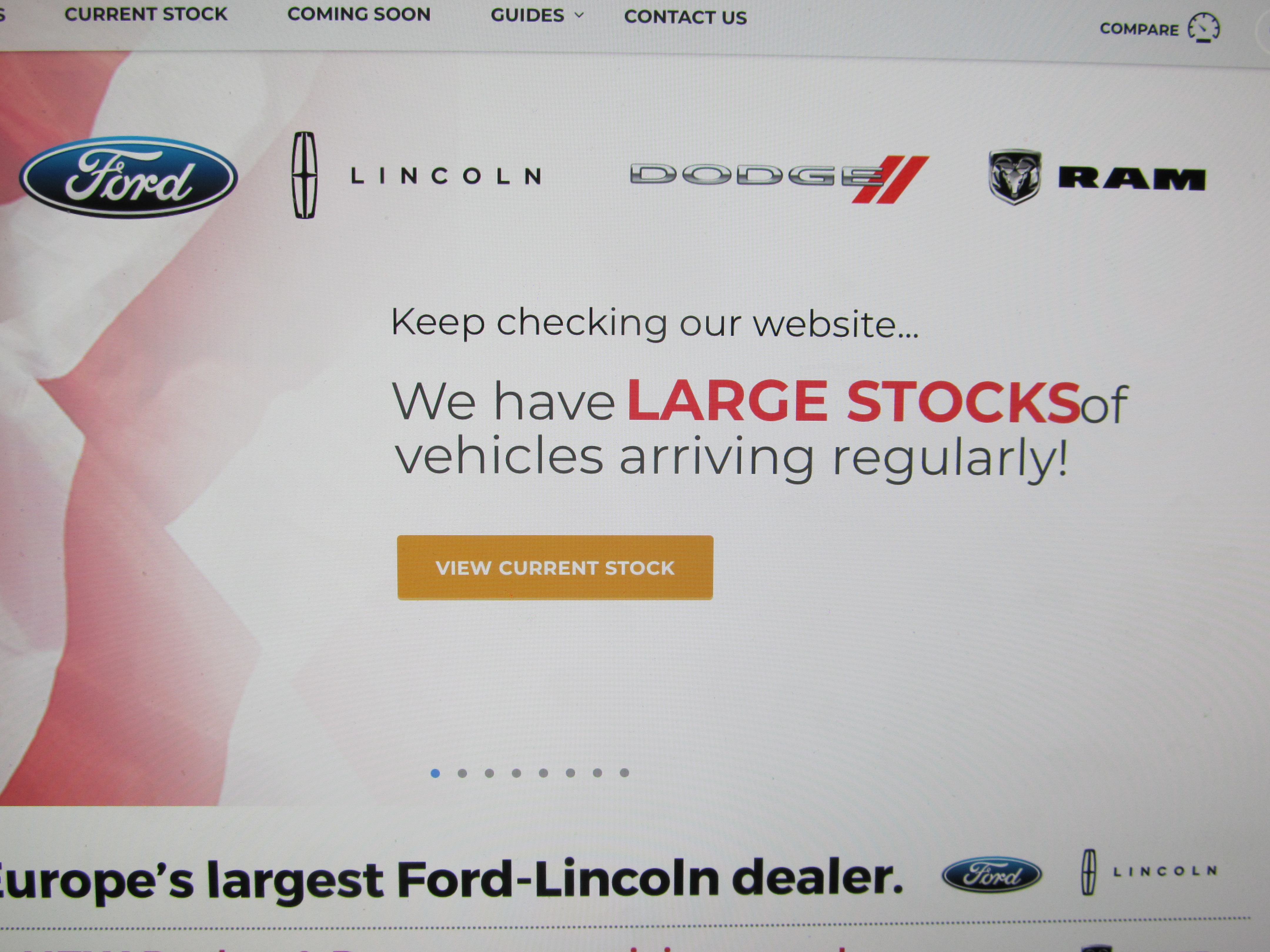This screenshot has width=1270, height=952.
Task: Click the View Current Stock button
Action: (555, 568)
